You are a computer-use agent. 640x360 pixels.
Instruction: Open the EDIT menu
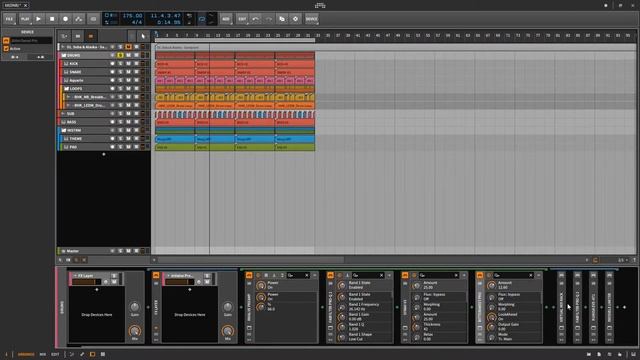pos(242,19)
